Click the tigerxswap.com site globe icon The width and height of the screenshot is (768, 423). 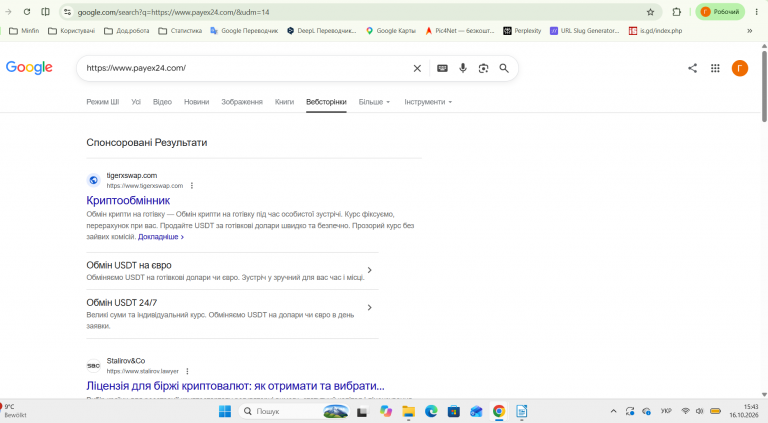[x=94, y=180]
